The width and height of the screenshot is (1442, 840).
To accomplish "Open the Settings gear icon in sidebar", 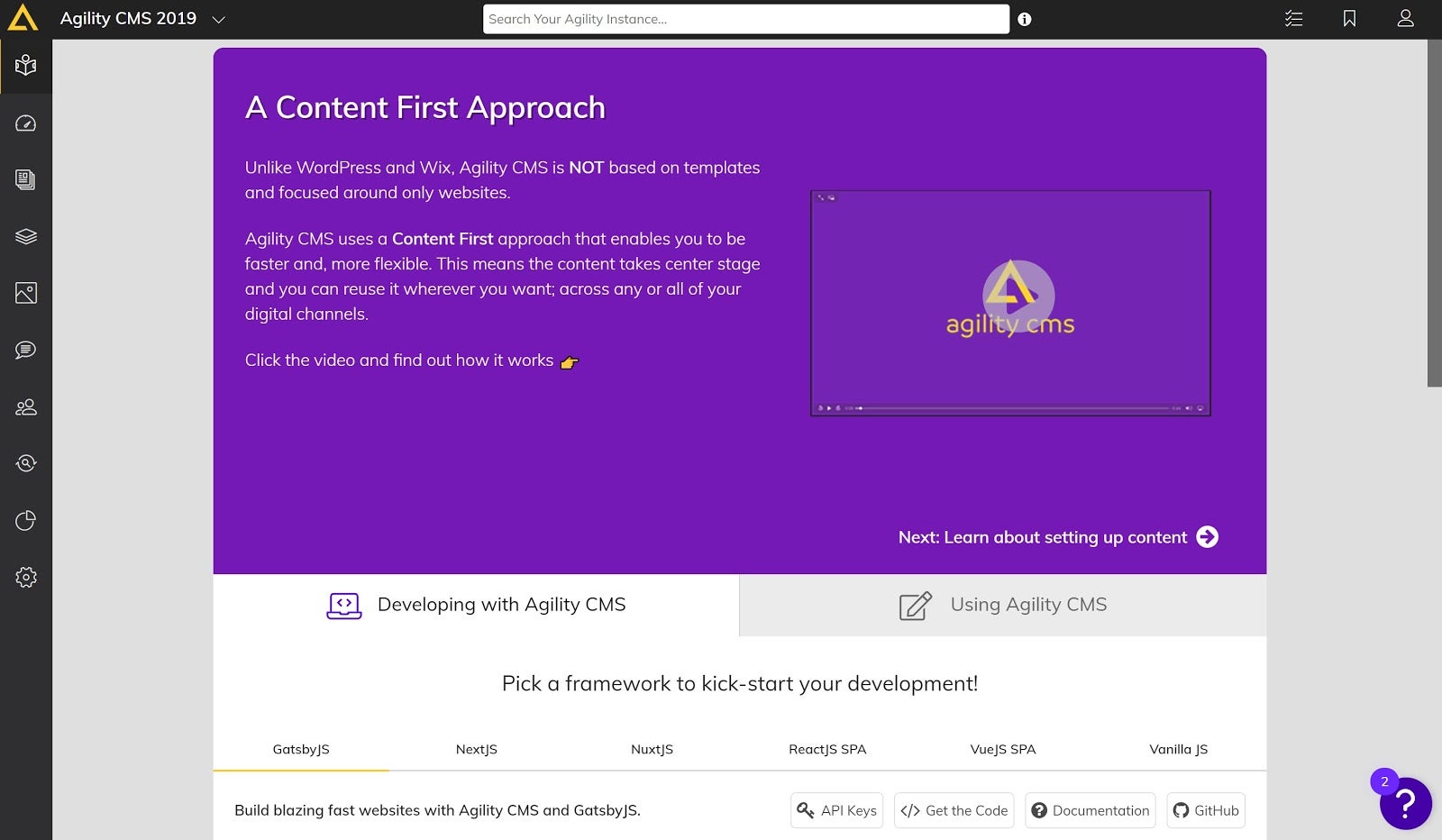I will 26,577.
